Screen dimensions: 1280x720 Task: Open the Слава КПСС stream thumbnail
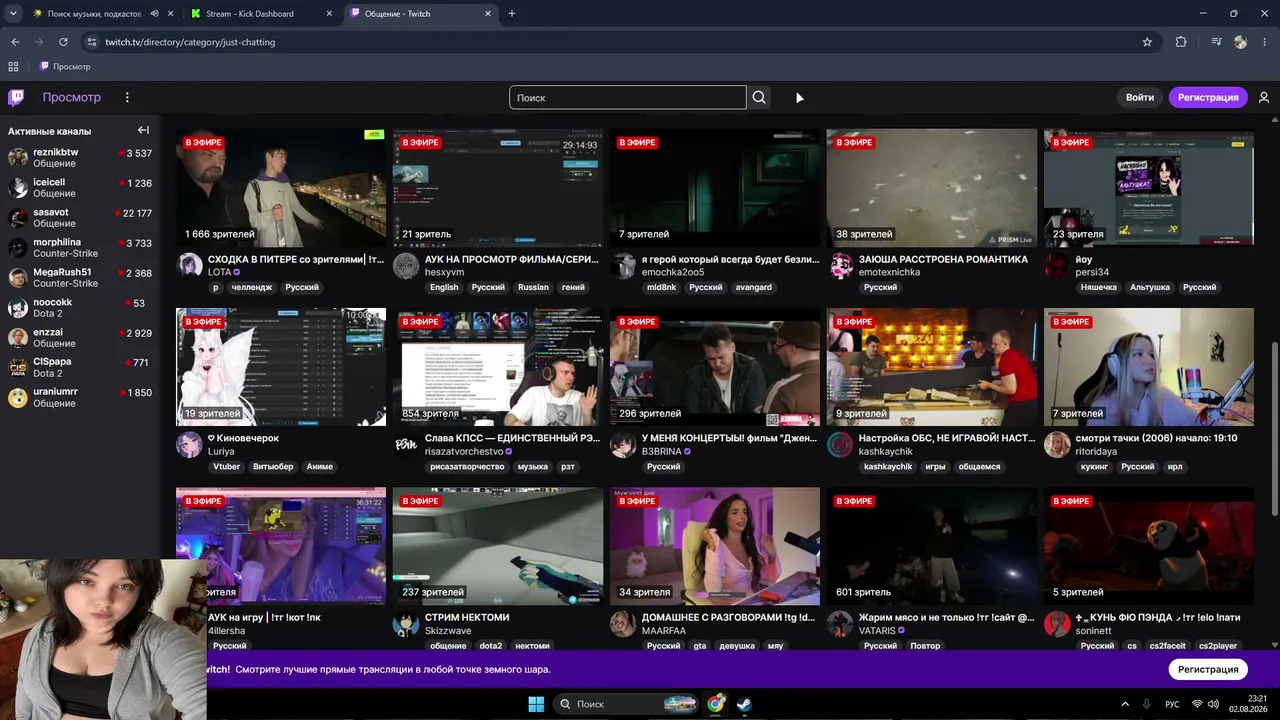point(498,367)
